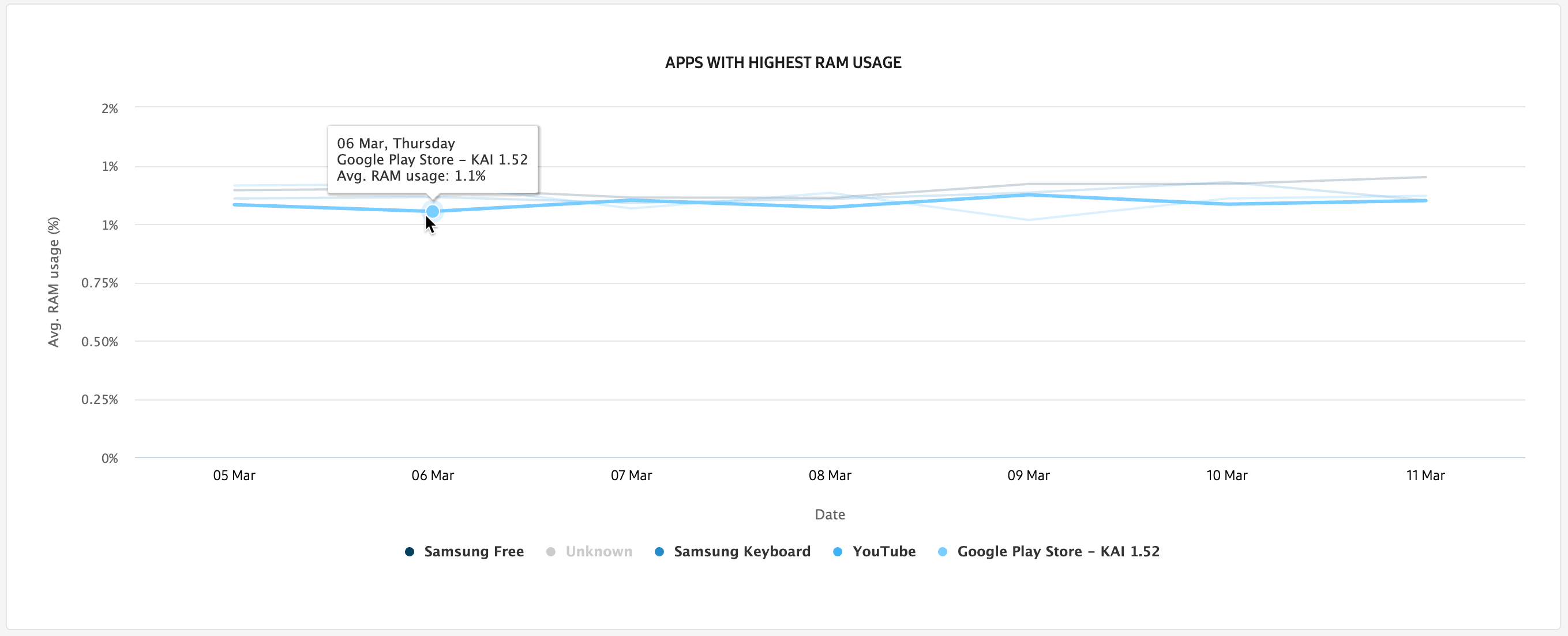The image size is (1568, 636).
Task: Click the highlighted 06 Mar data point
Action: pos(432,211)
